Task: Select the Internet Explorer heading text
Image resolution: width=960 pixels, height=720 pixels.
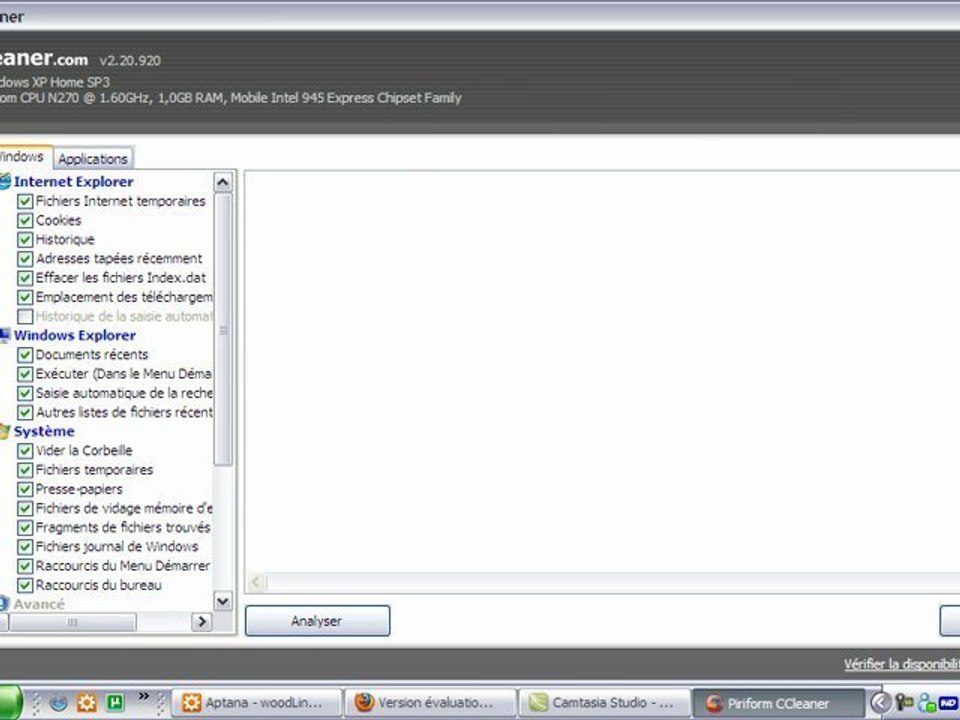Action: (x=73, y=182)
